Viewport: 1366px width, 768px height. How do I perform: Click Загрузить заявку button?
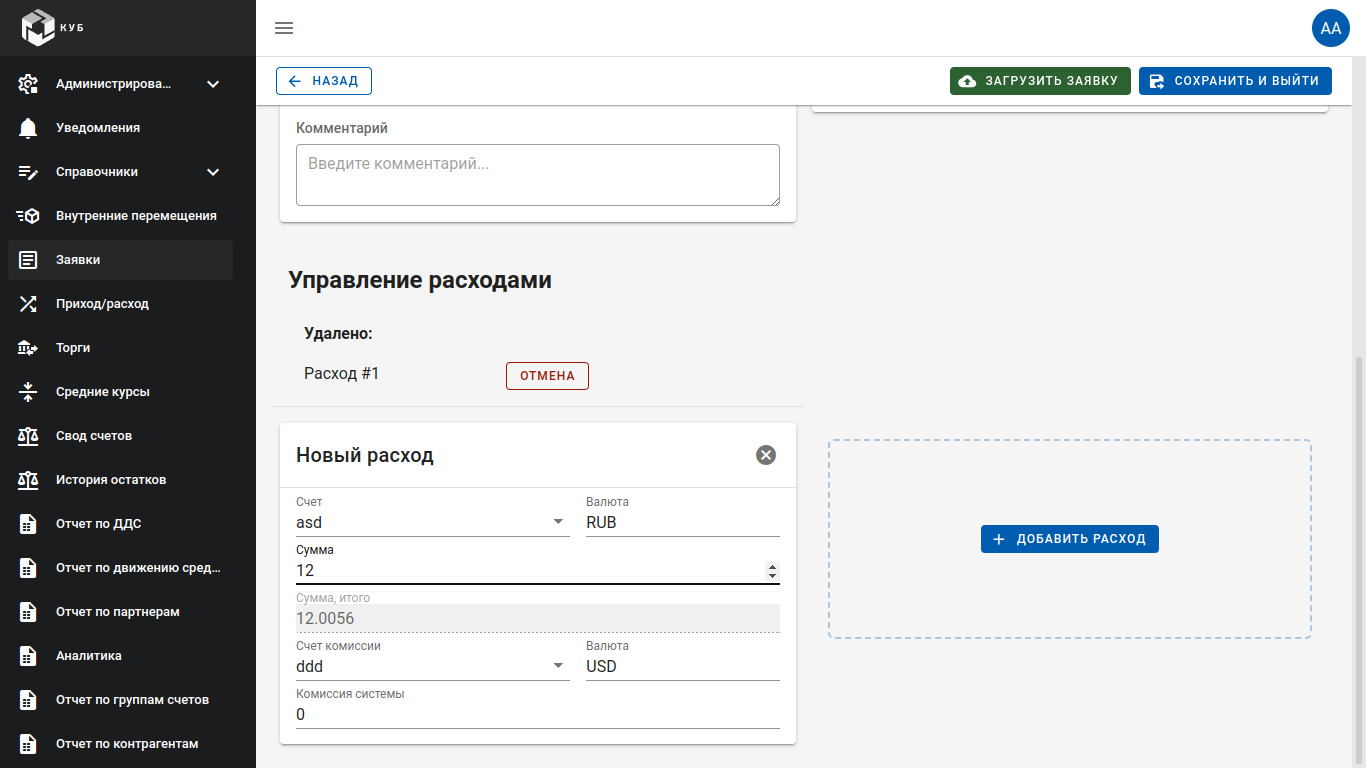[1040, 81]
